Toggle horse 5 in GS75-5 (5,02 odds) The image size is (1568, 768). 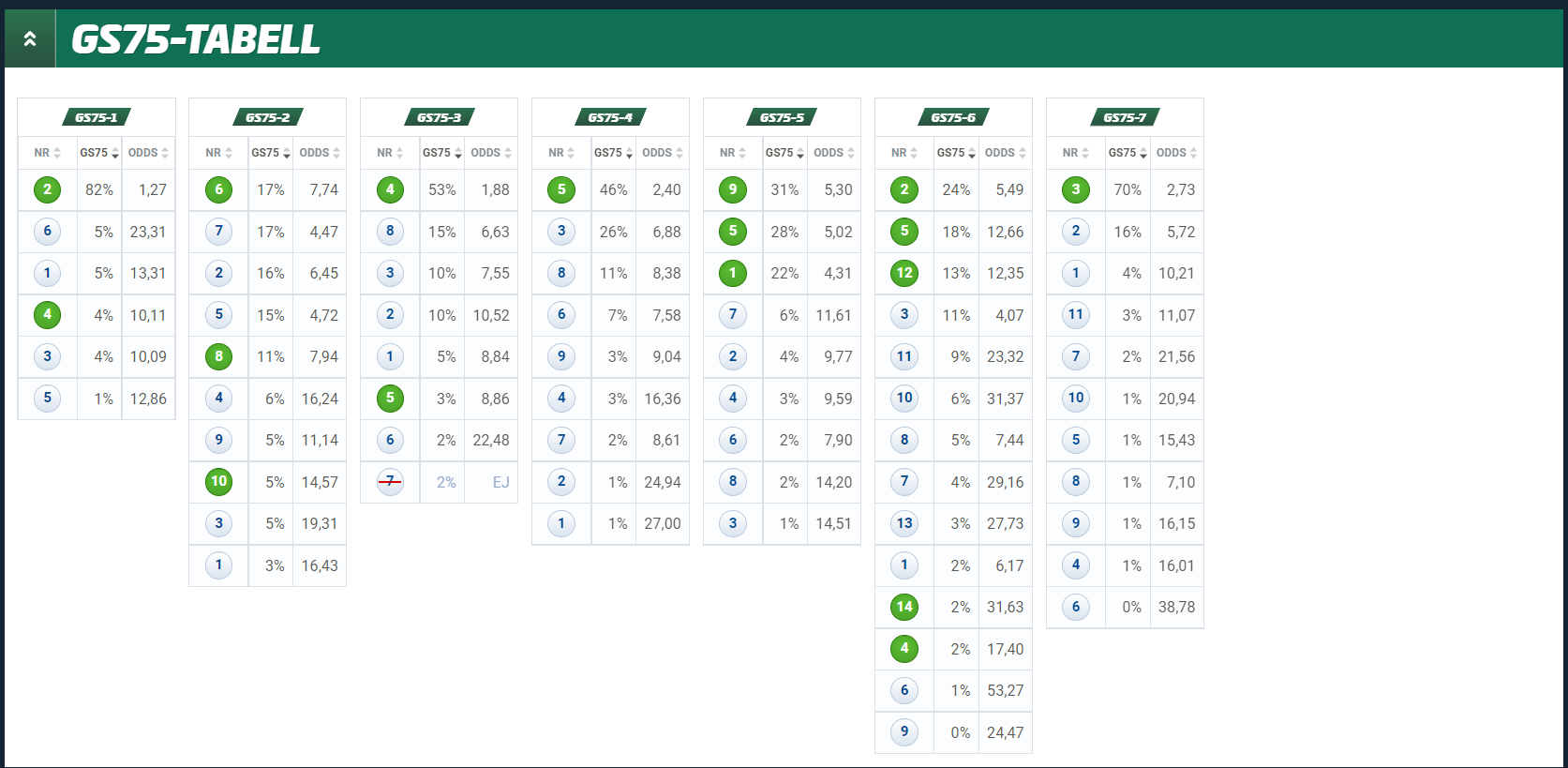733,232
